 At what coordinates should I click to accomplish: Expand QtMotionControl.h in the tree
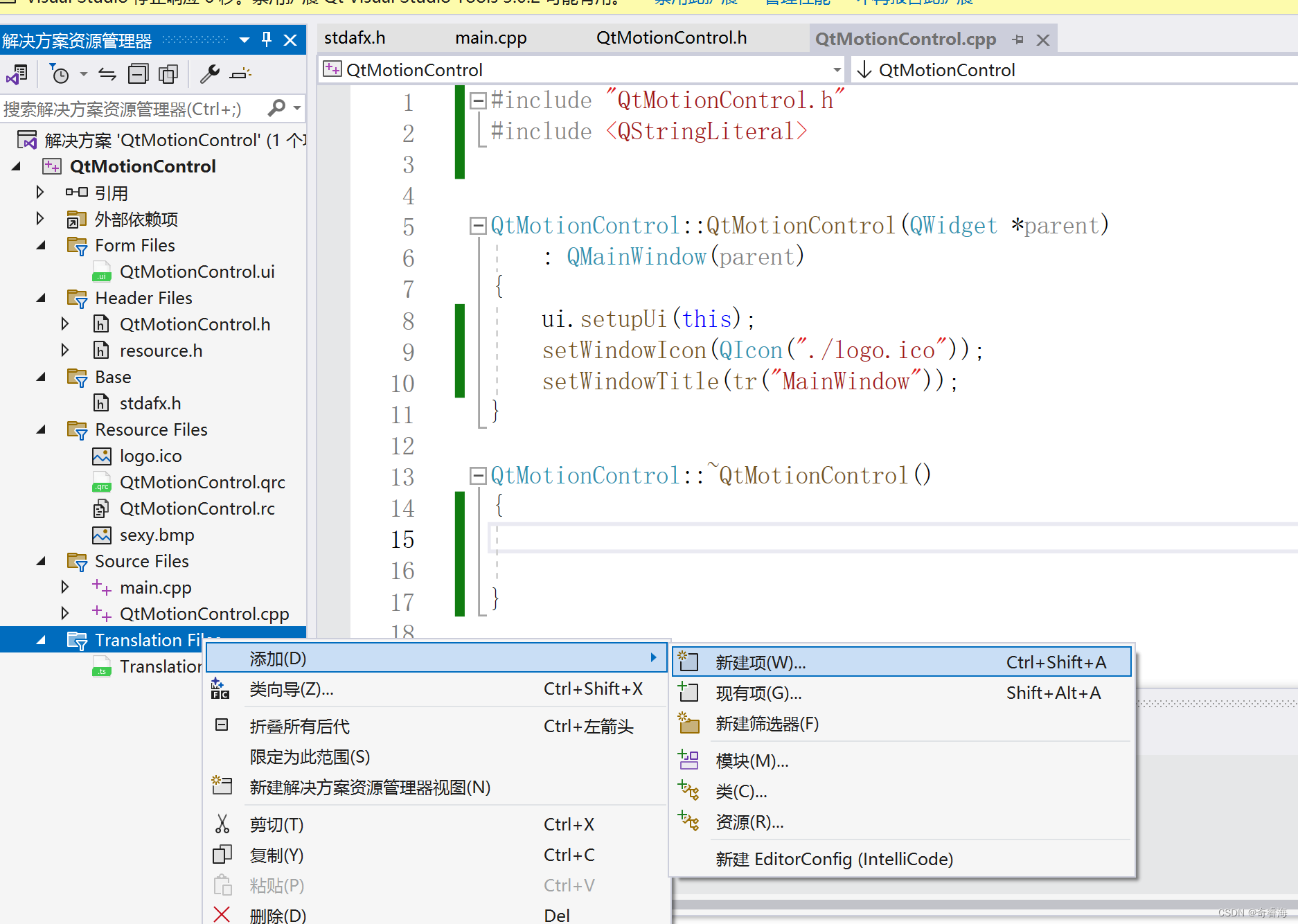pos(65,323)
